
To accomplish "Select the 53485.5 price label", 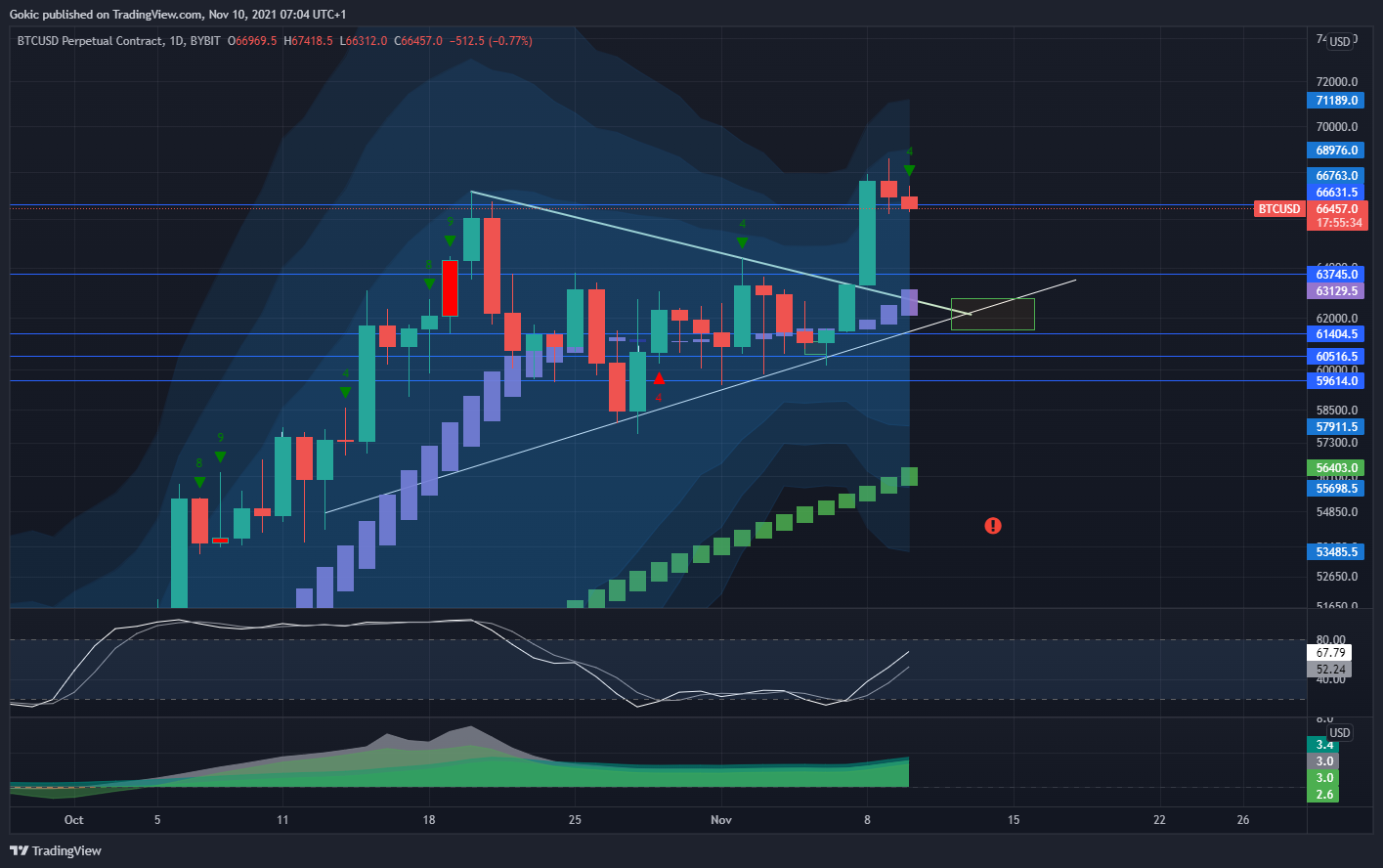I will pos(1336,552).
